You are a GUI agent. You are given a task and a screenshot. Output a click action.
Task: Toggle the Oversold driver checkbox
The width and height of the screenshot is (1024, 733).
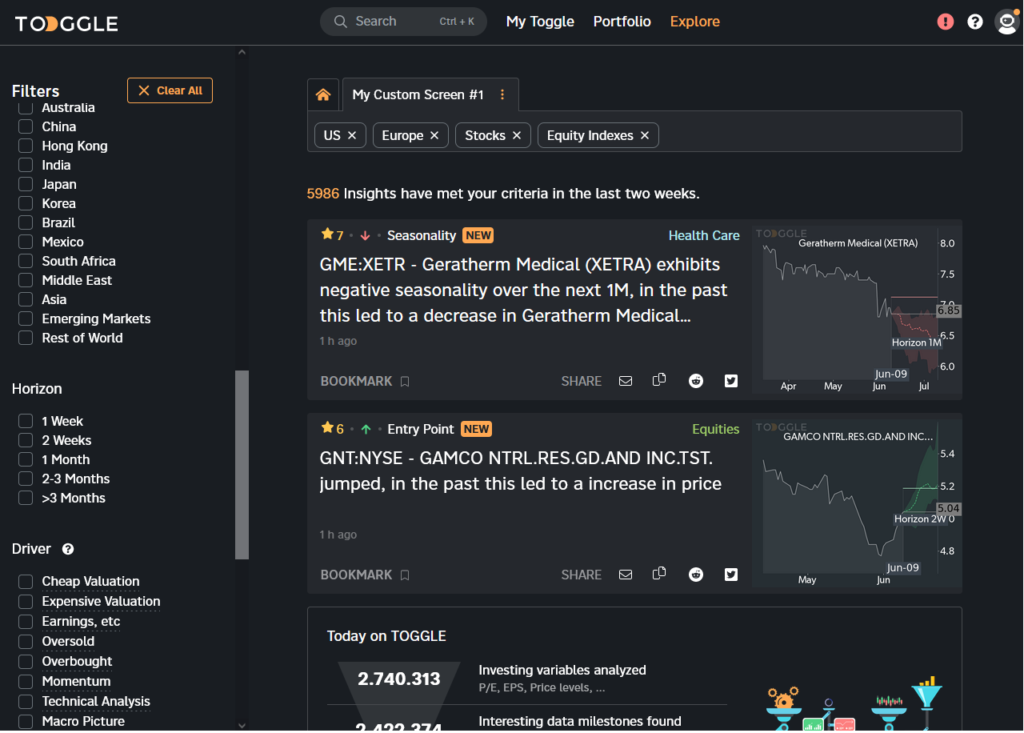pos(25,642)
